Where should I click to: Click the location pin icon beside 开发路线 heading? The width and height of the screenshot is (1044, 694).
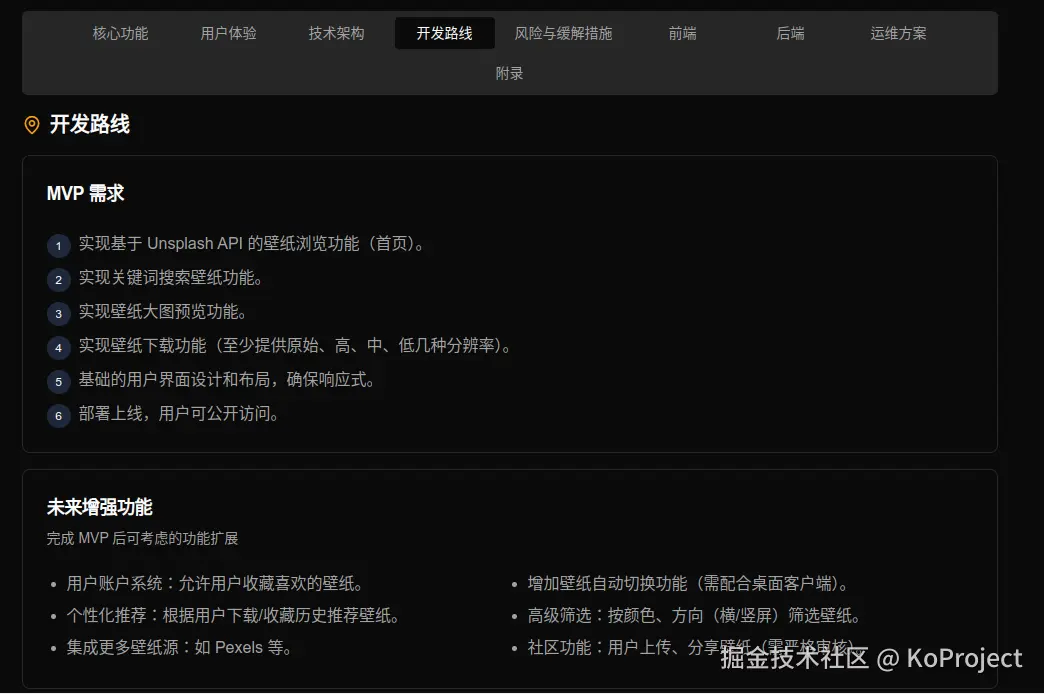pyautogui.click(x=31, y=124)
